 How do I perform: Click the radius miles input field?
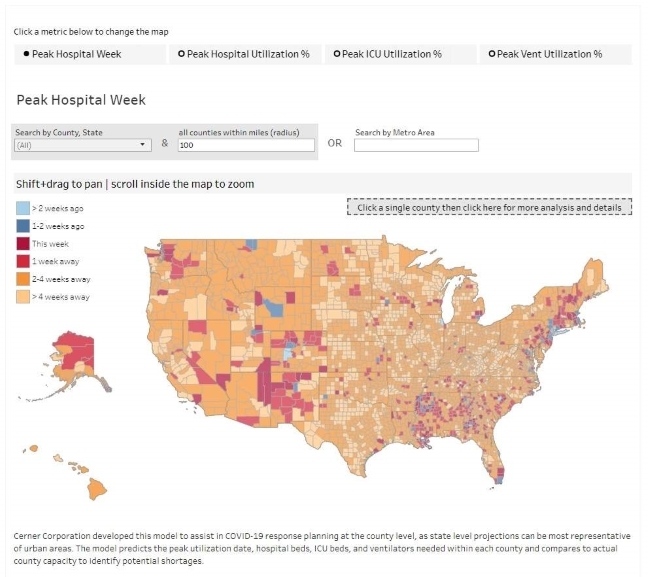coord(246,145)
